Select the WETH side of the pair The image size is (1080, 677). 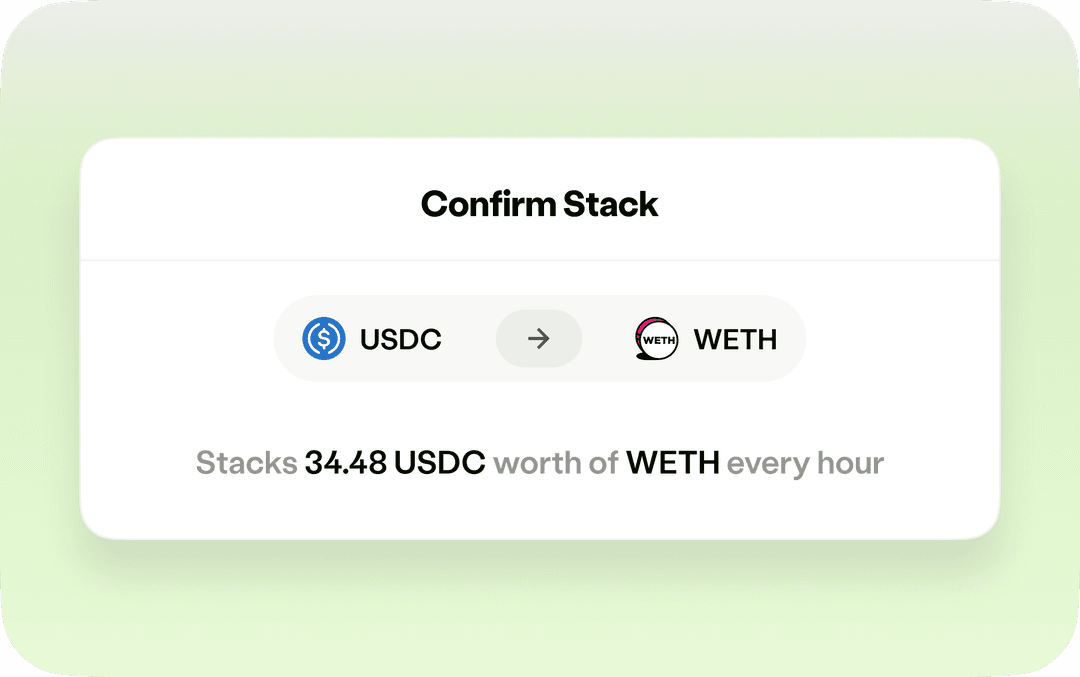705,339
